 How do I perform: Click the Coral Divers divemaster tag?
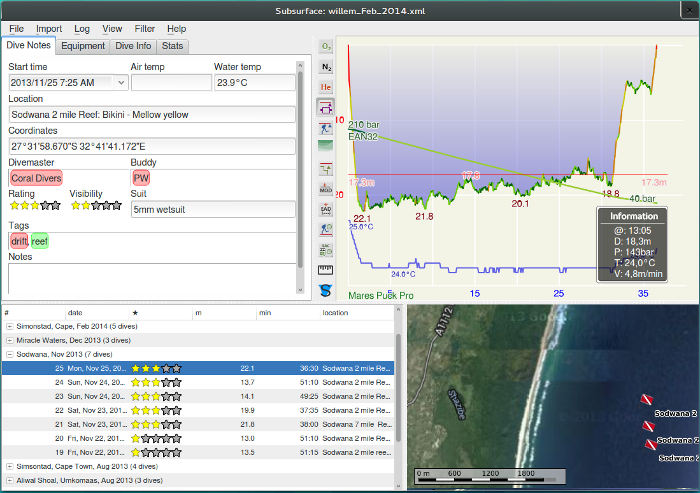click(x=35, y=178)
